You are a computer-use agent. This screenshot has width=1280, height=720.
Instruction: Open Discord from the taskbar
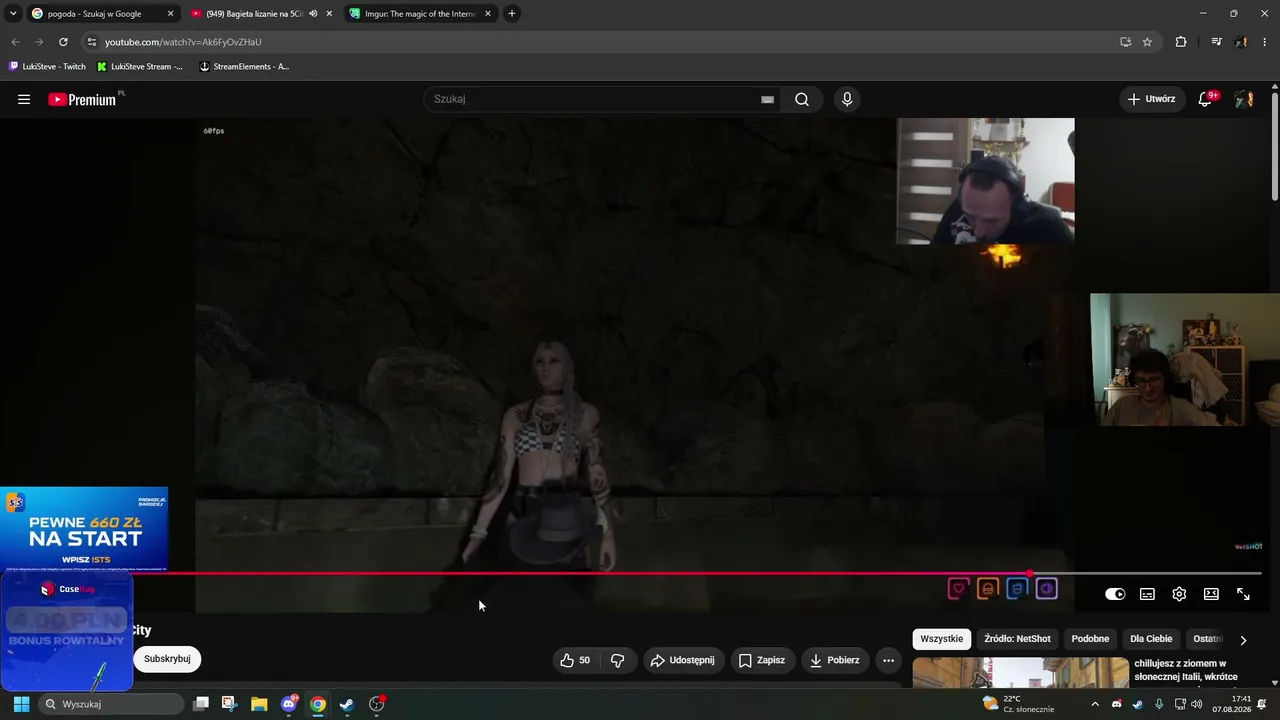[289, 704]
